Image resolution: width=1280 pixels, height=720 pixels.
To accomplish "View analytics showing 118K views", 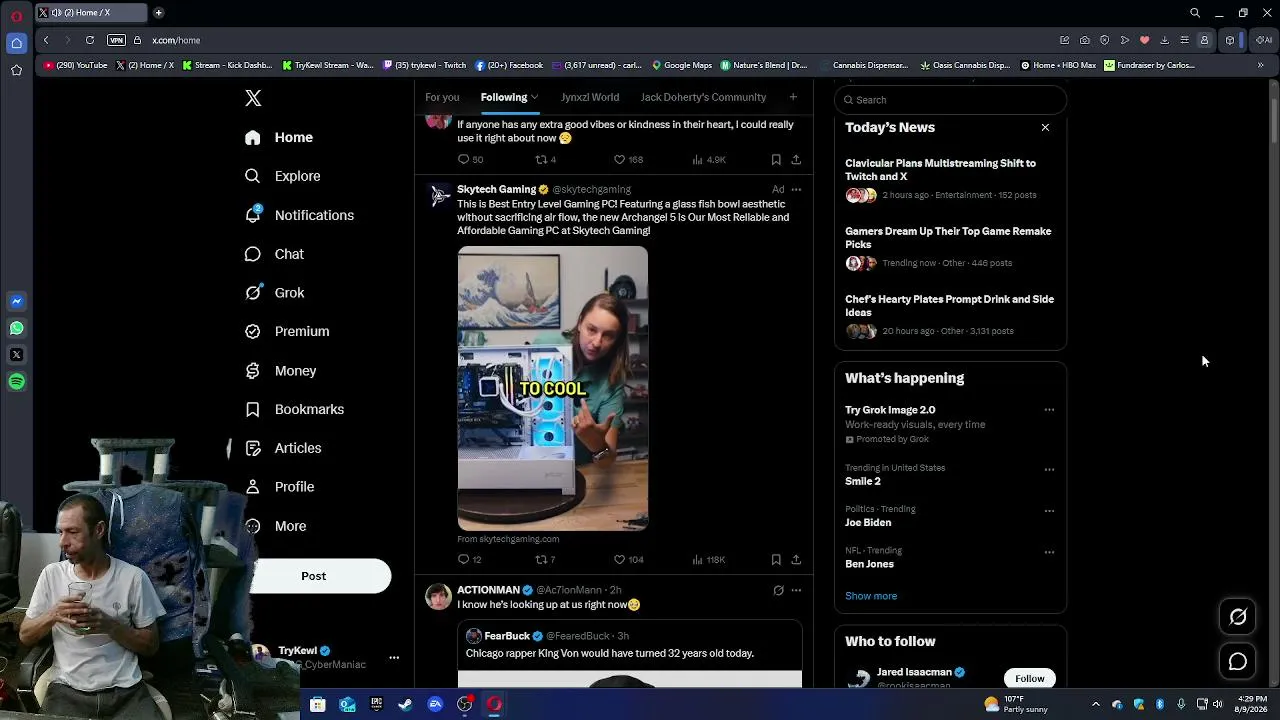I will (708, 560).
